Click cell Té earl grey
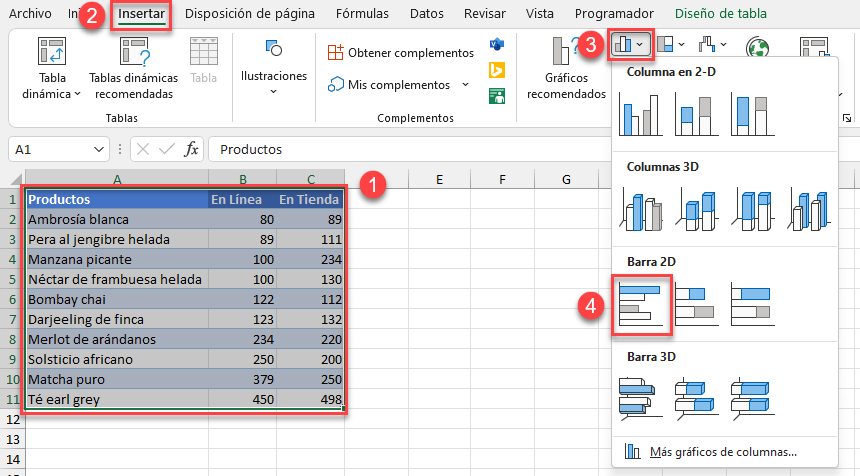The width and height of the screenshot is (860, 476). click(x=117, y=399)
